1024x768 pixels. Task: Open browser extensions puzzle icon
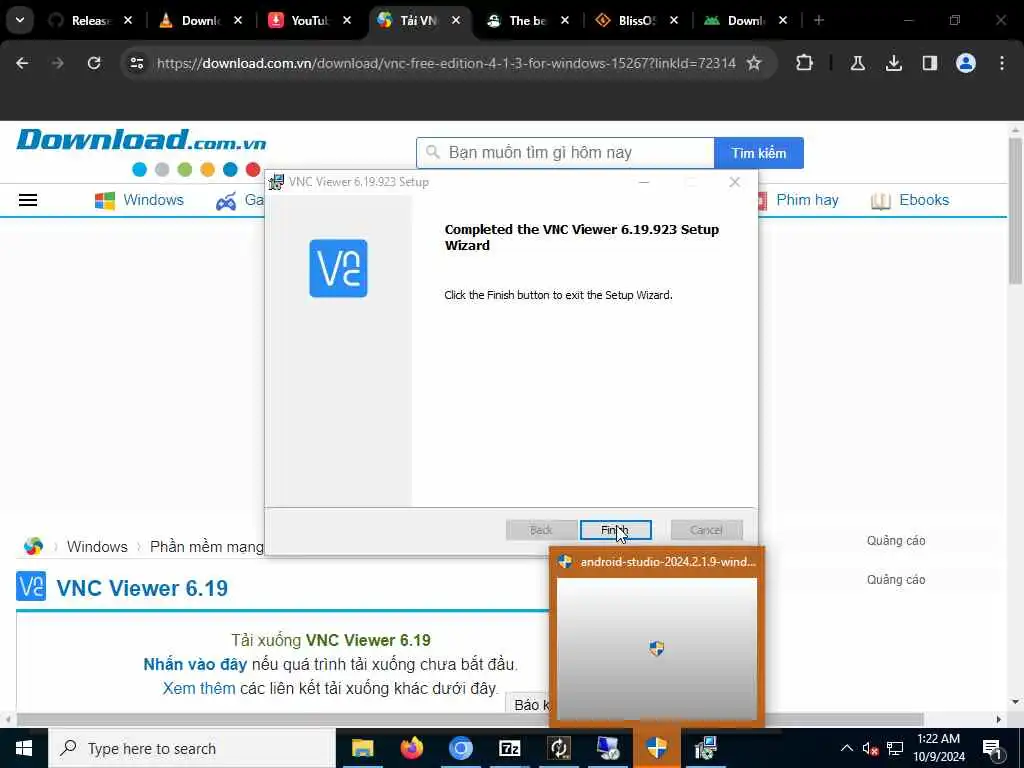(805, 63)
